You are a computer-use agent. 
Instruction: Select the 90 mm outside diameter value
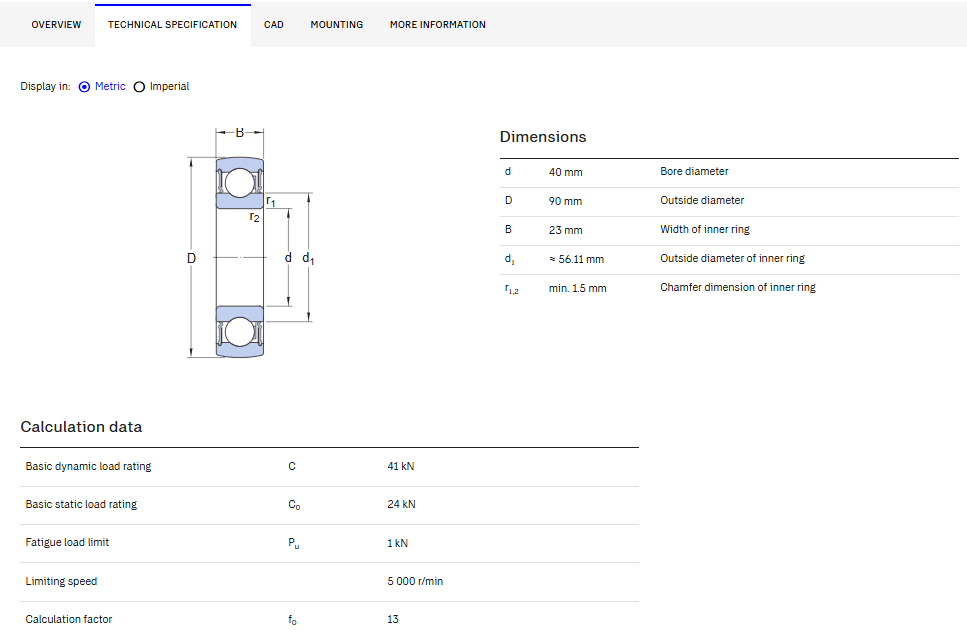[566, 201]
